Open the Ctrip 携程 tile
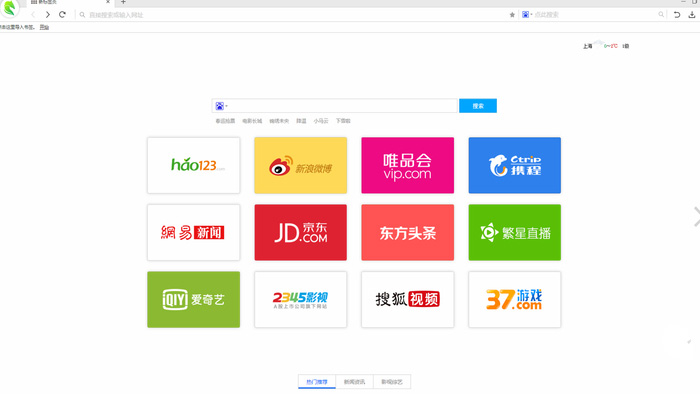Image resolution: width=700 pixels, height=394 pixels. [515, 166]
